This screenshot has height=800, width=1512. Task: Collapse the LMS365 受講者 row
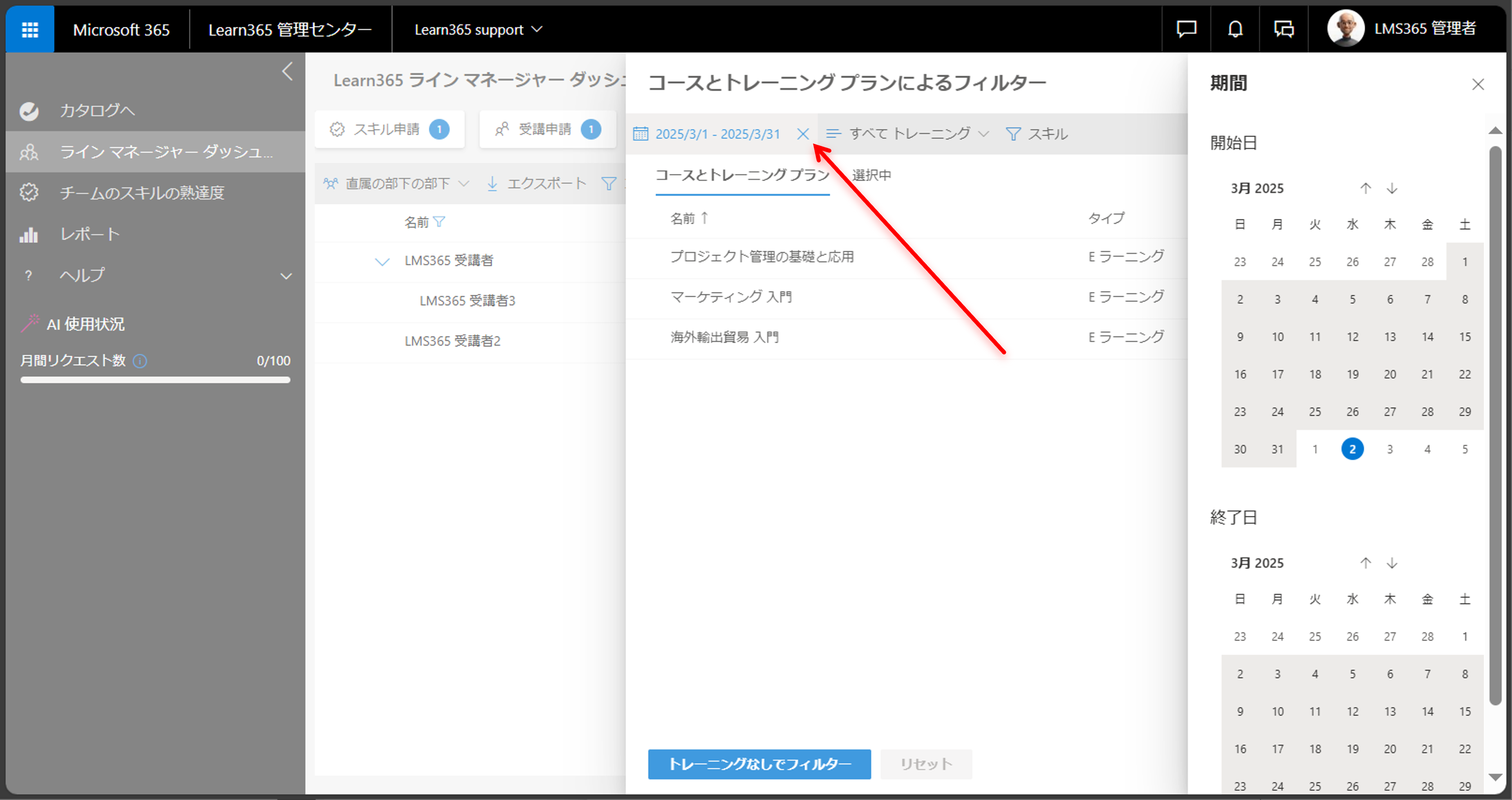(x=382, y=261)
